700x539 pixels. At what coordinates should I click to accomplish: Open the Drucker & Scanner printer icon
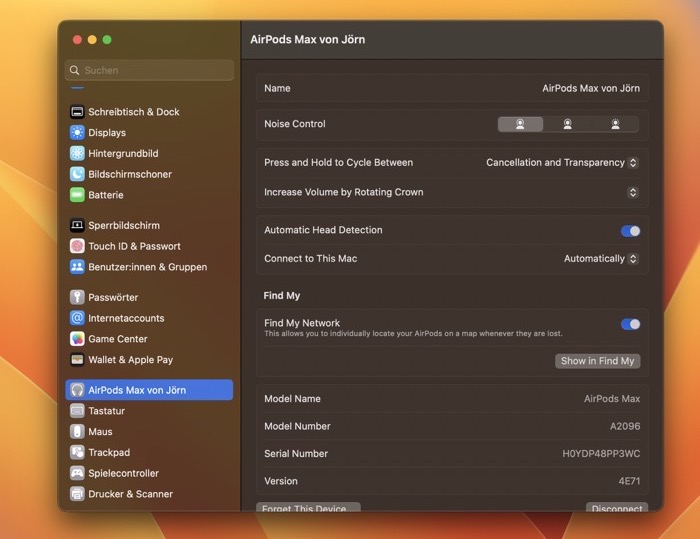77,494
